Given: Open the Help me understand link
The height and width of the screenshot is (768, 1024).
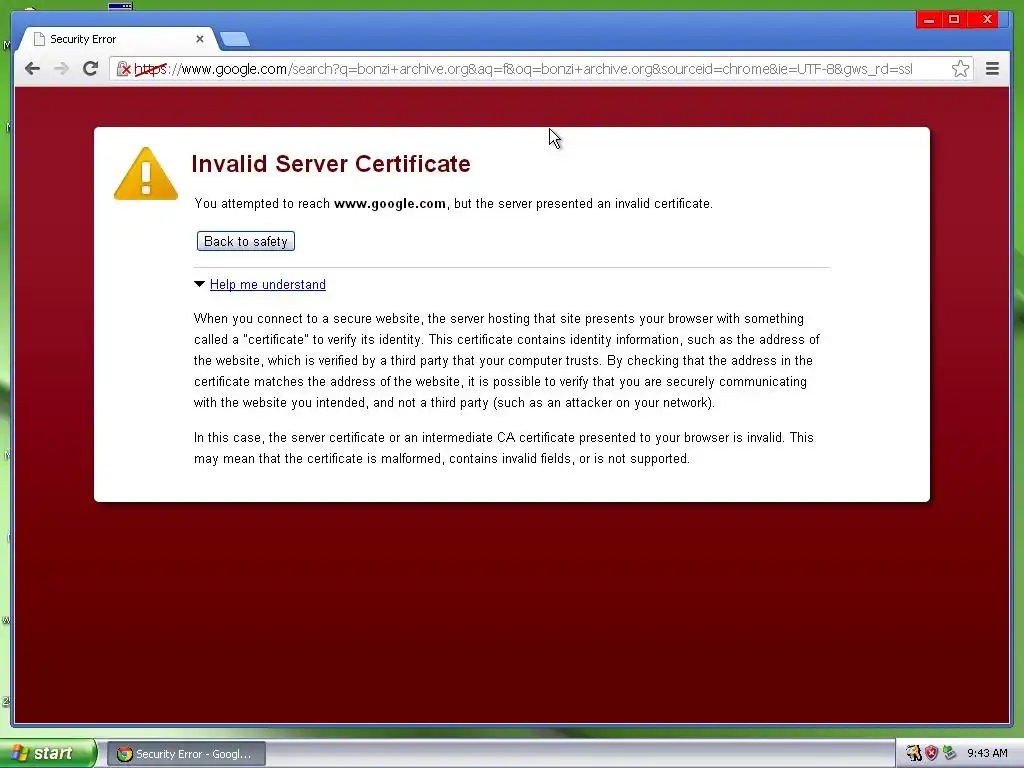Looking at the screenshot, I should point(268,284).
